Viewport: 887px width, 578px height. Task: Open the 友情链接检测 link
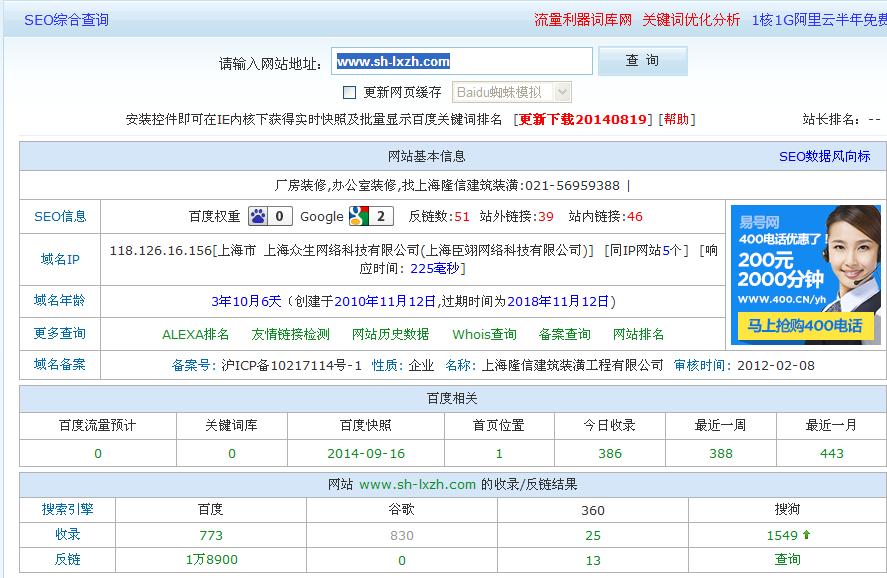pyautogui.click(x=290, y=334)
